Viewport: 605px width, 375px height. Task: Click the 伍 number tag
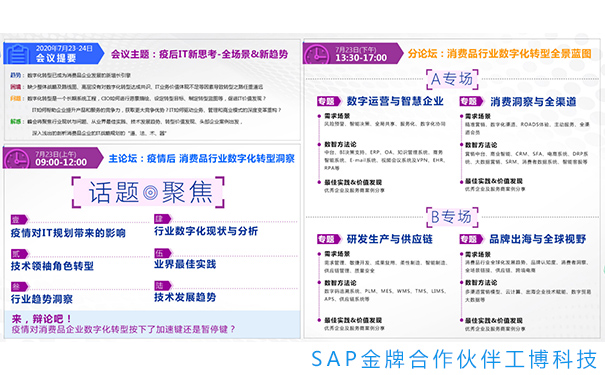click(x=162, y=253)
